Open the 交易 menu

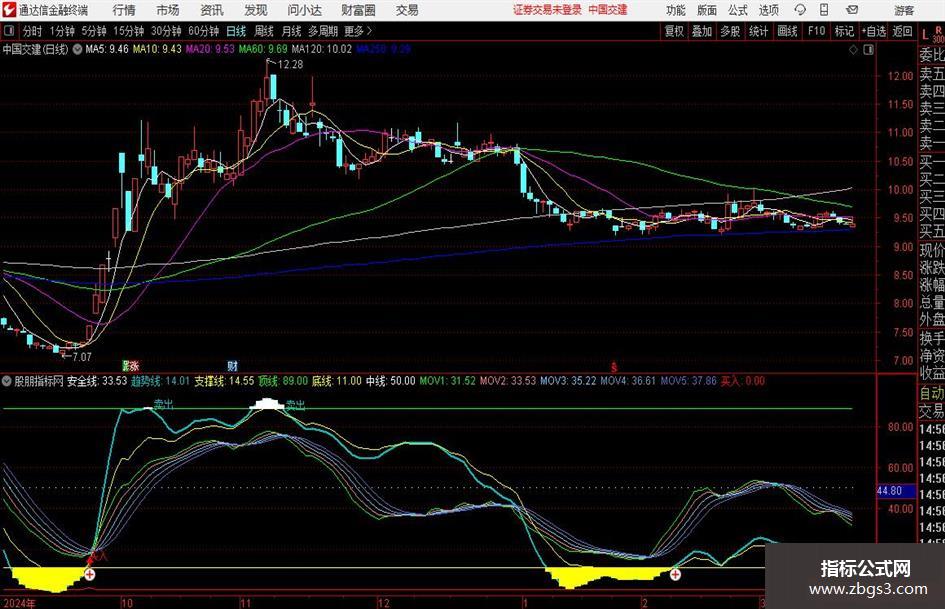pos(407,10)
